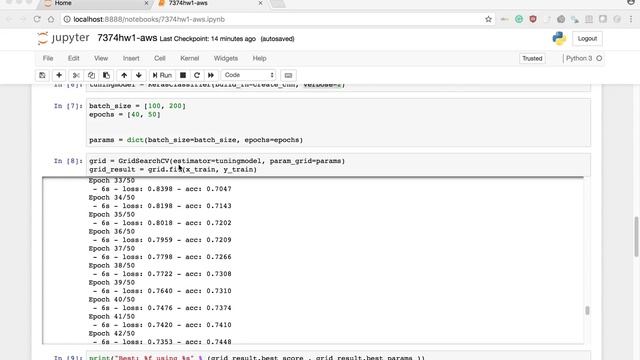Cut selected cells with the scissors icon

[76, 76]
